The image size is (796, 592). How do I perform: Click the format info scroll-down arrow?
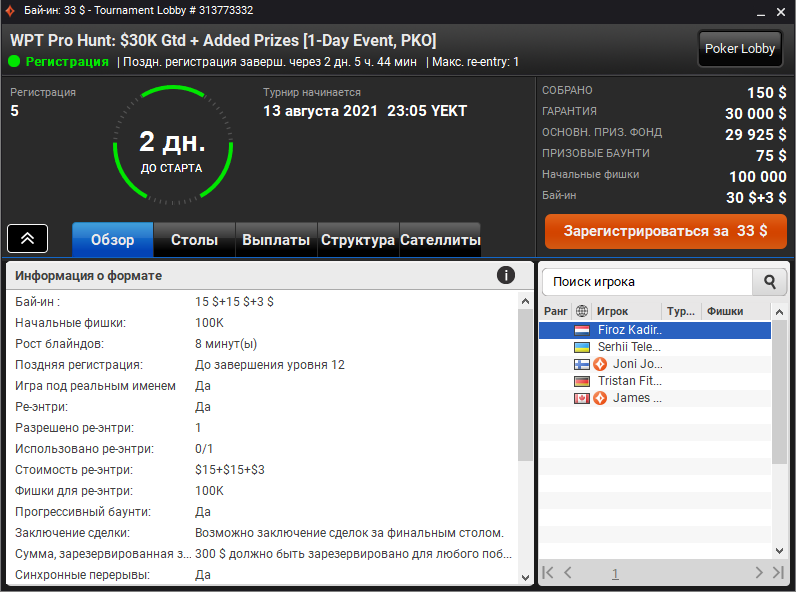coord(525,577)
